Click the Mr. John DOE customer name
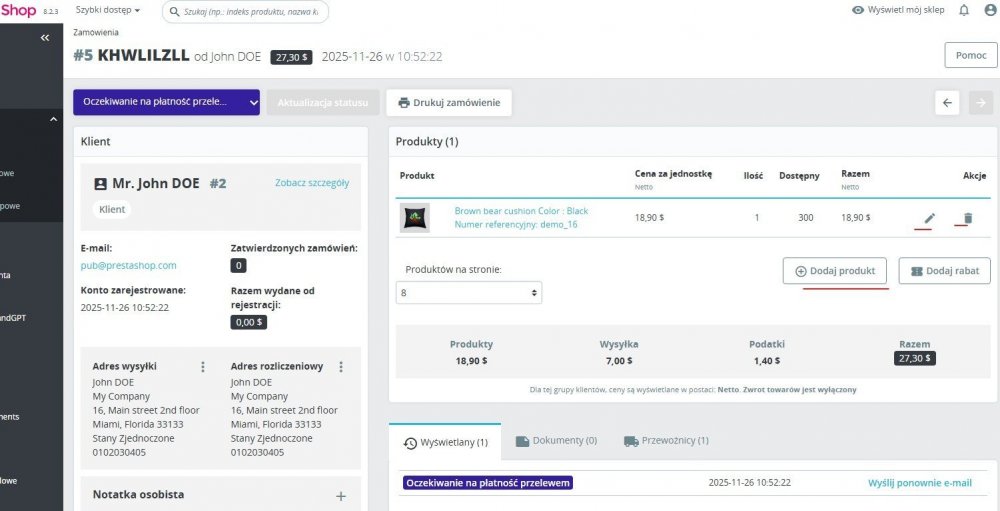 (156, 184)
